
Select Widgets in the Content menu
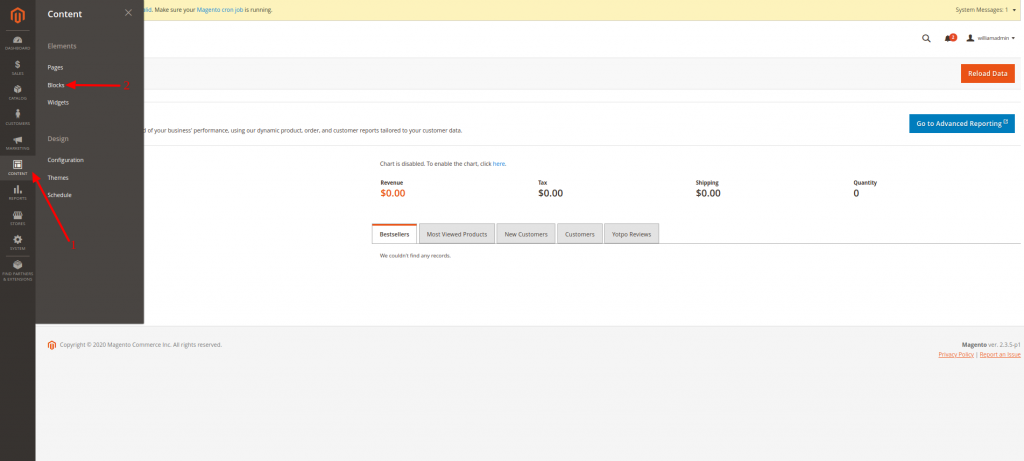point(58,102)
